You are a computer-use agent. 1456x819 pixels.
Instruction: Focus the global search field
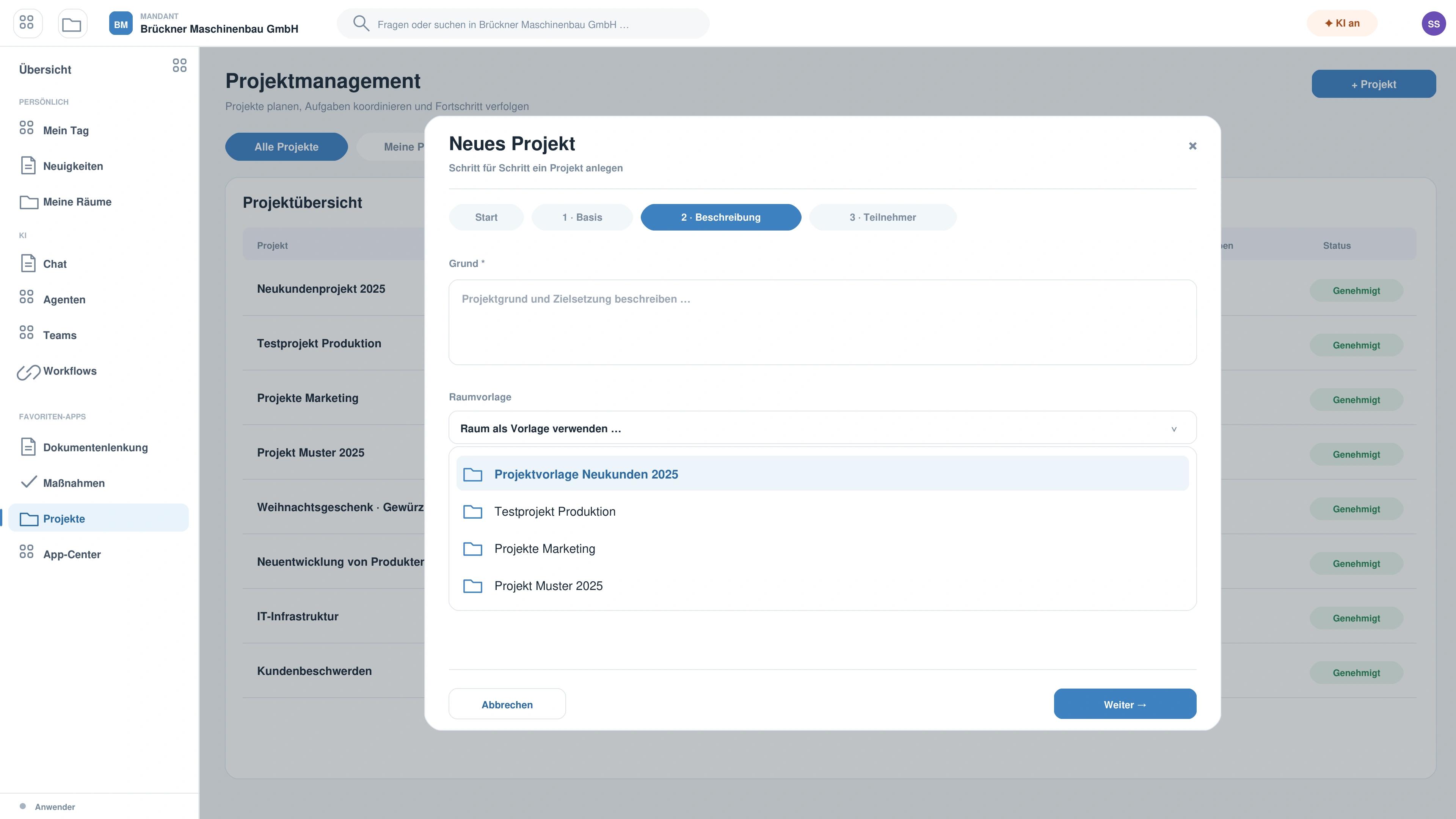click(523, 24)
